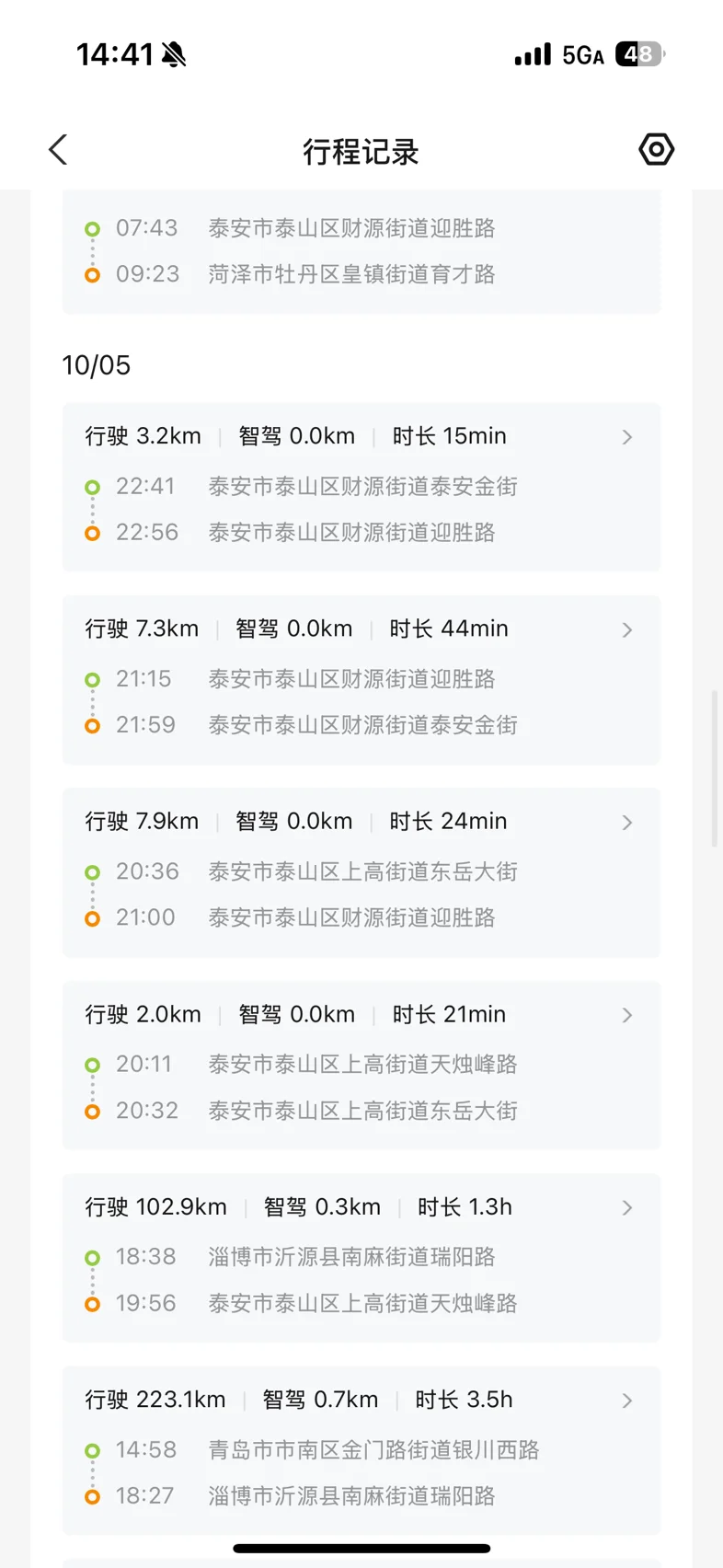The height and width of the screenshot is (1568, 723).
Task: Tap the bottom home indicator bar
Action: [361, 1549]
